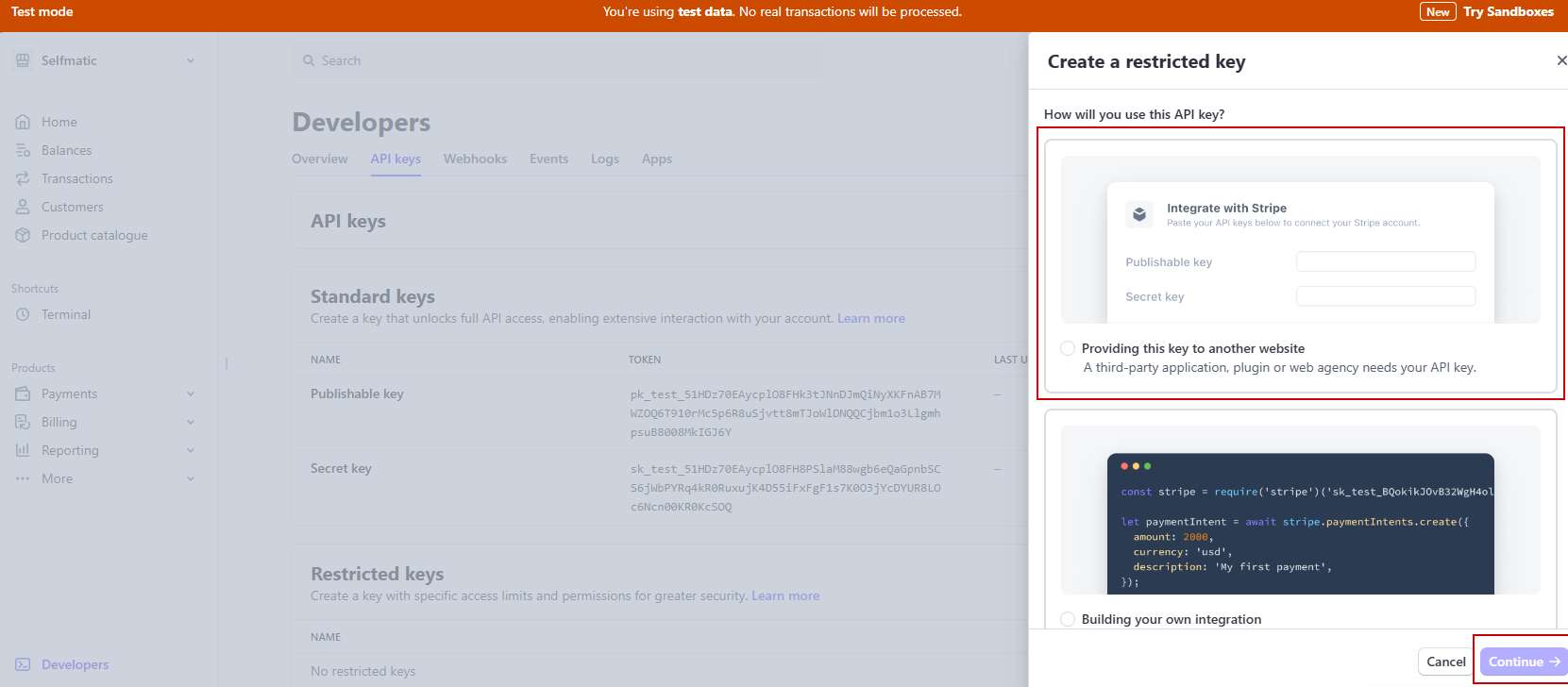Click the Publishable key input in preview
1568x687 pixels.
click(x=1386, y=261)
